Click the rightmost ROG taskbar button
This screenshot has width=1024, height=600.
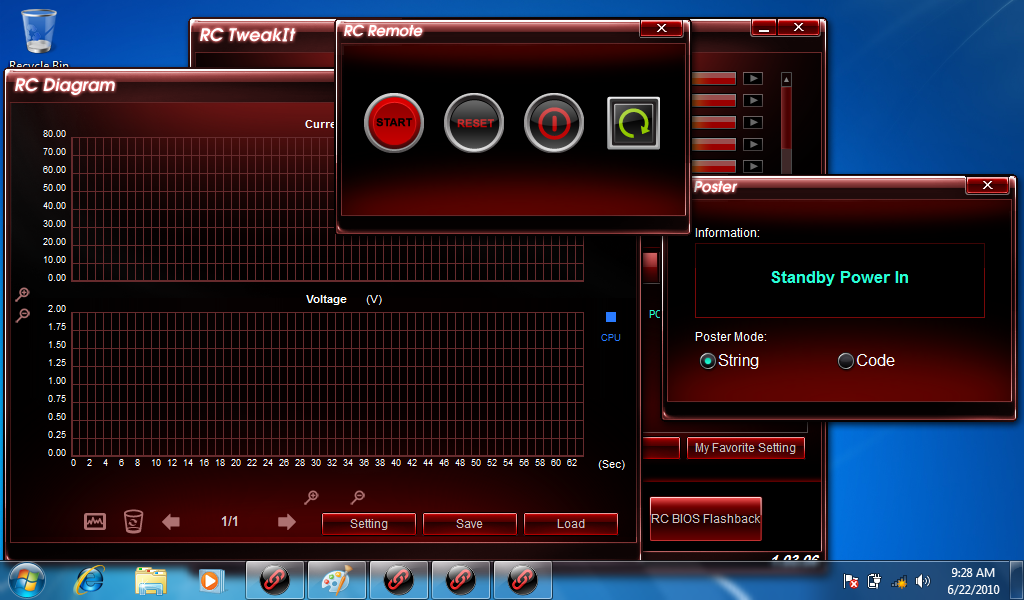pyautogui.click(x=523, y=580)
